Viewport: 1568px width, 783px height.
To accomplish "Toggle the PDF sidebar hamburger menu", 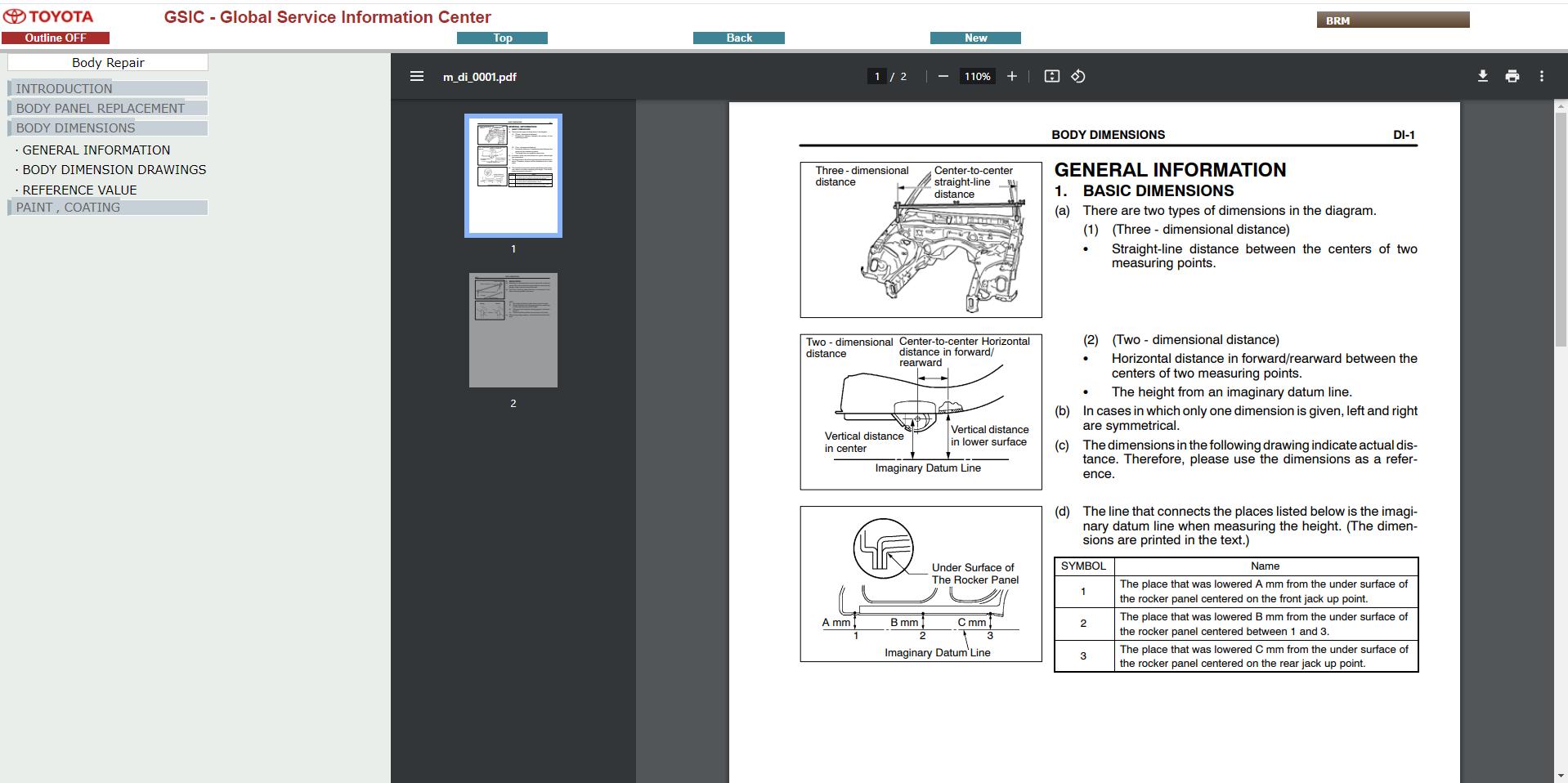I will pos(417,76).
